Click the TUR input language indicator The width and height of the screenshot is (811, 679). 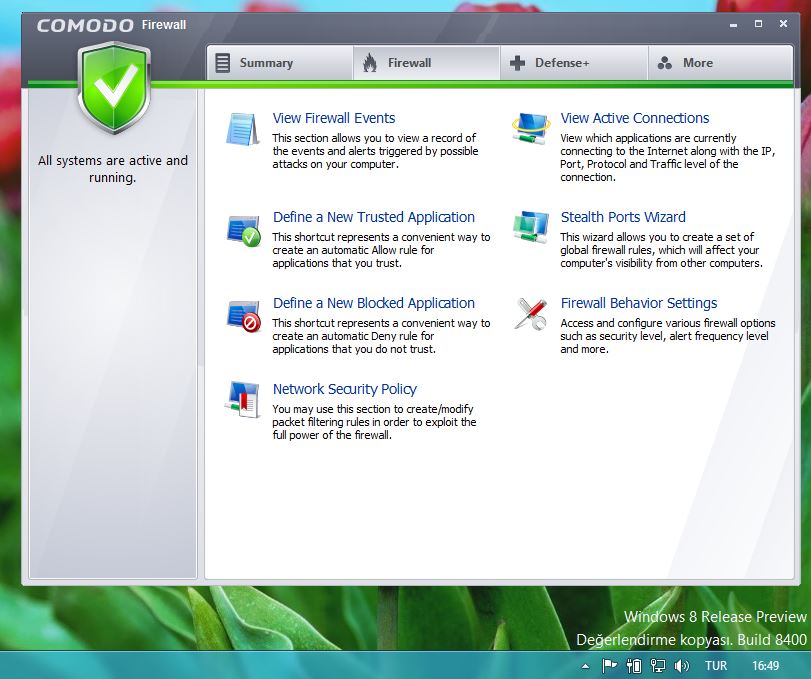pyautogui.click(x=716, y=666)
